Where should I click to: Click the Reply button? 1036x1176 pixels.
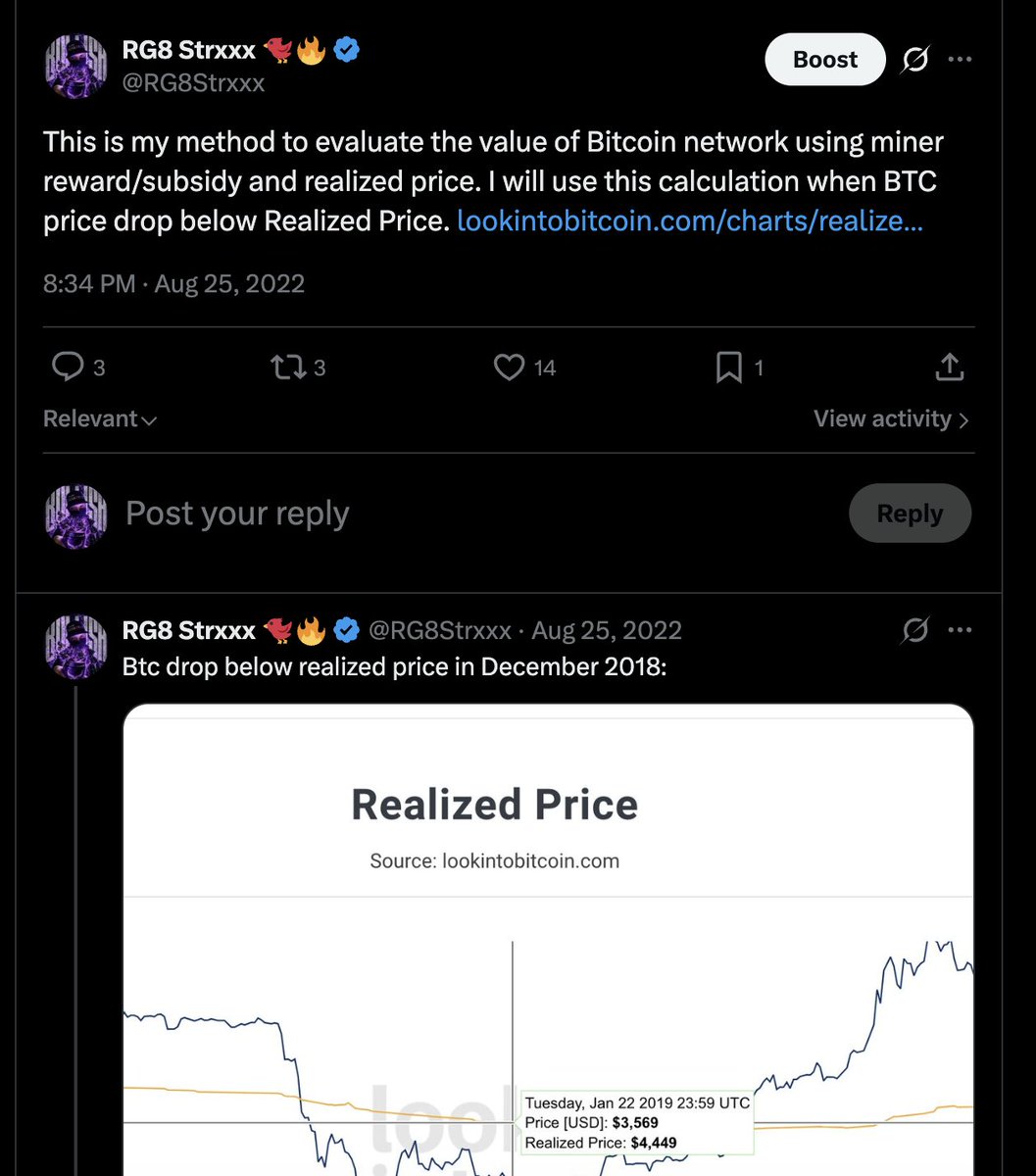pos(910,514)
